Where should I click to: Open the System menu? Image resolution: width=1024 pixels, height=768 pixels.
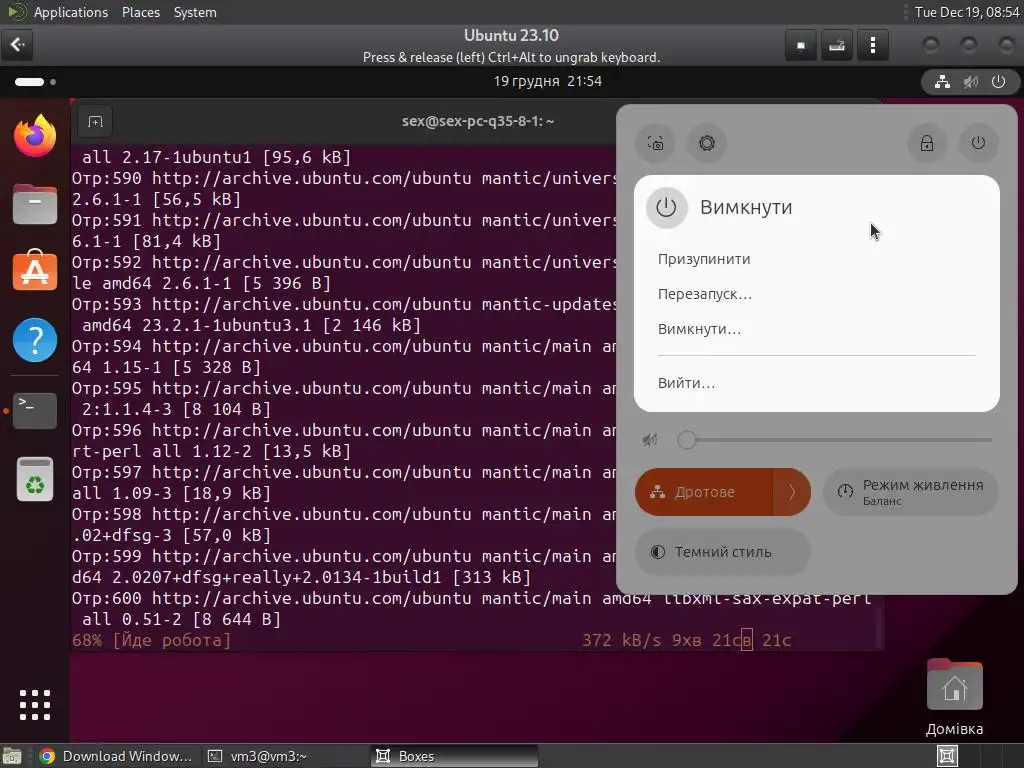point(195,12)
